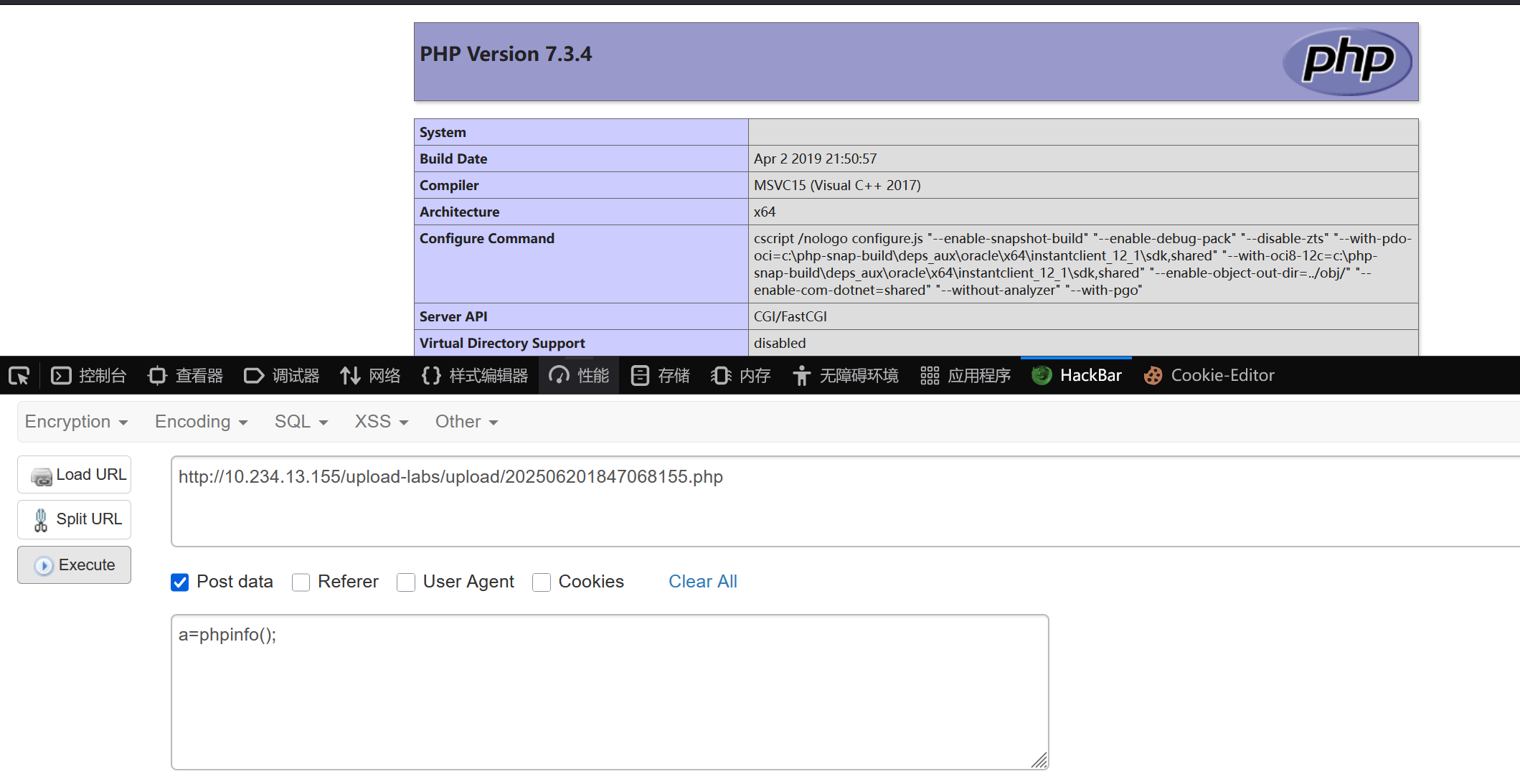Tick the Cookies checkbox
This screenshot has height=784, width=1520.
click(x=542, y=582)
